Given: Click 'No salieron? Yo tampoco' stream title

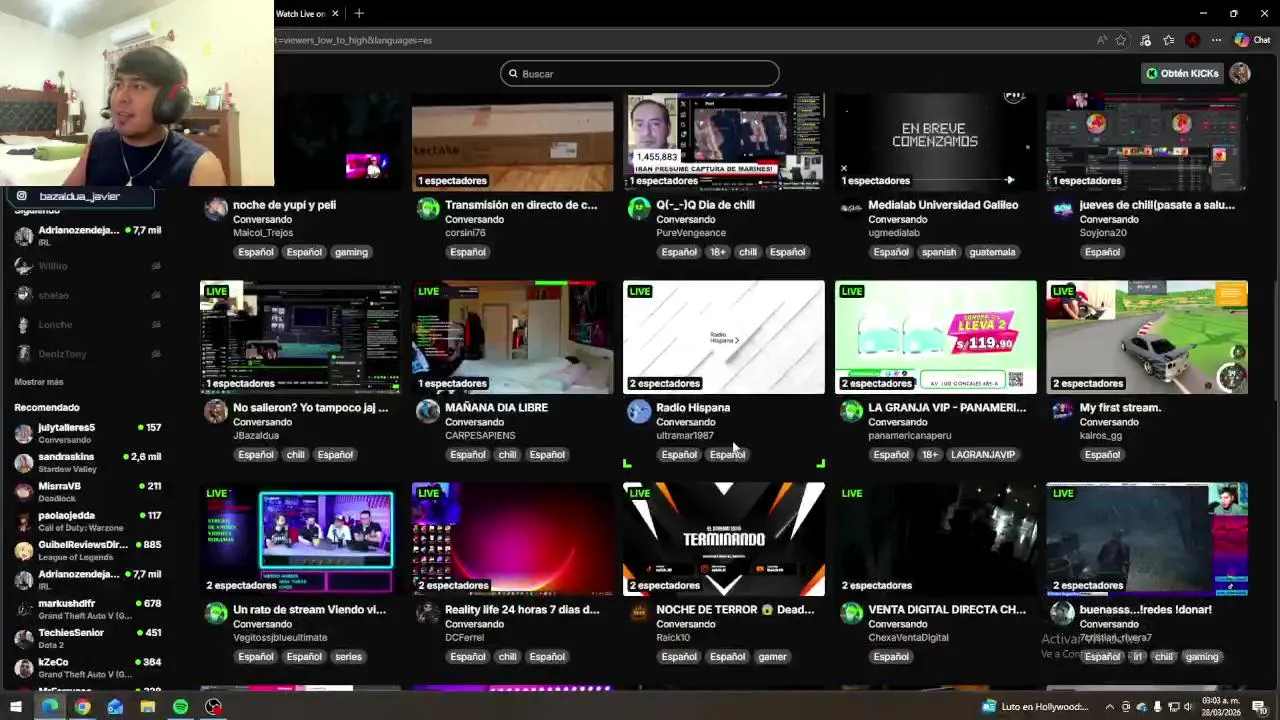Looking at the screenshot, I should pos(311,408).
